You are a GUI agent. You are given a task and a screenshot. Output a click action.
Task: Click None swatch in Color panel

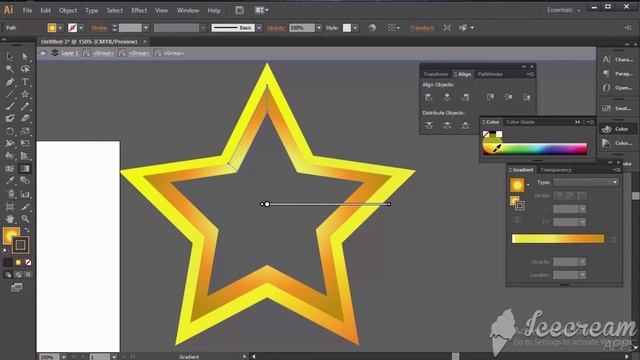pyautogui.click(x=486, y=134)
